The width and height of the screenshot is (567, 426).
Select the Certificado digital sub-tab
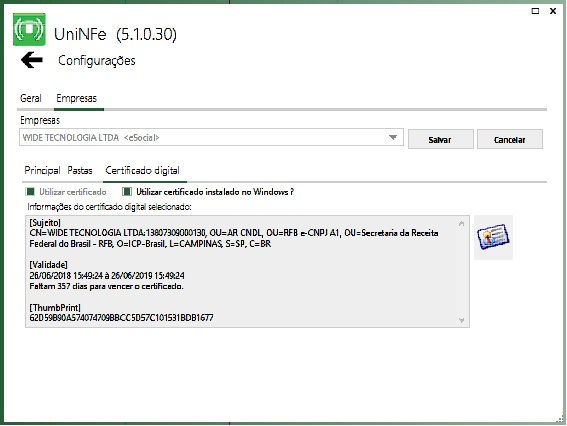142,170
